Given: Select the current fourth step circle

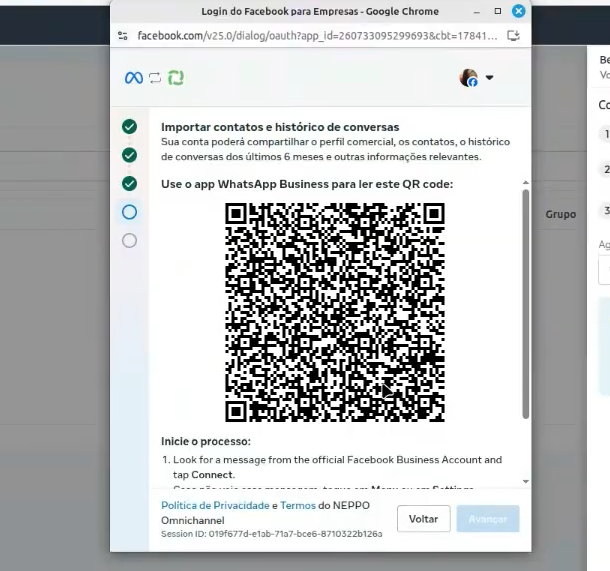Looking at the screenshot, I should 130,212.
